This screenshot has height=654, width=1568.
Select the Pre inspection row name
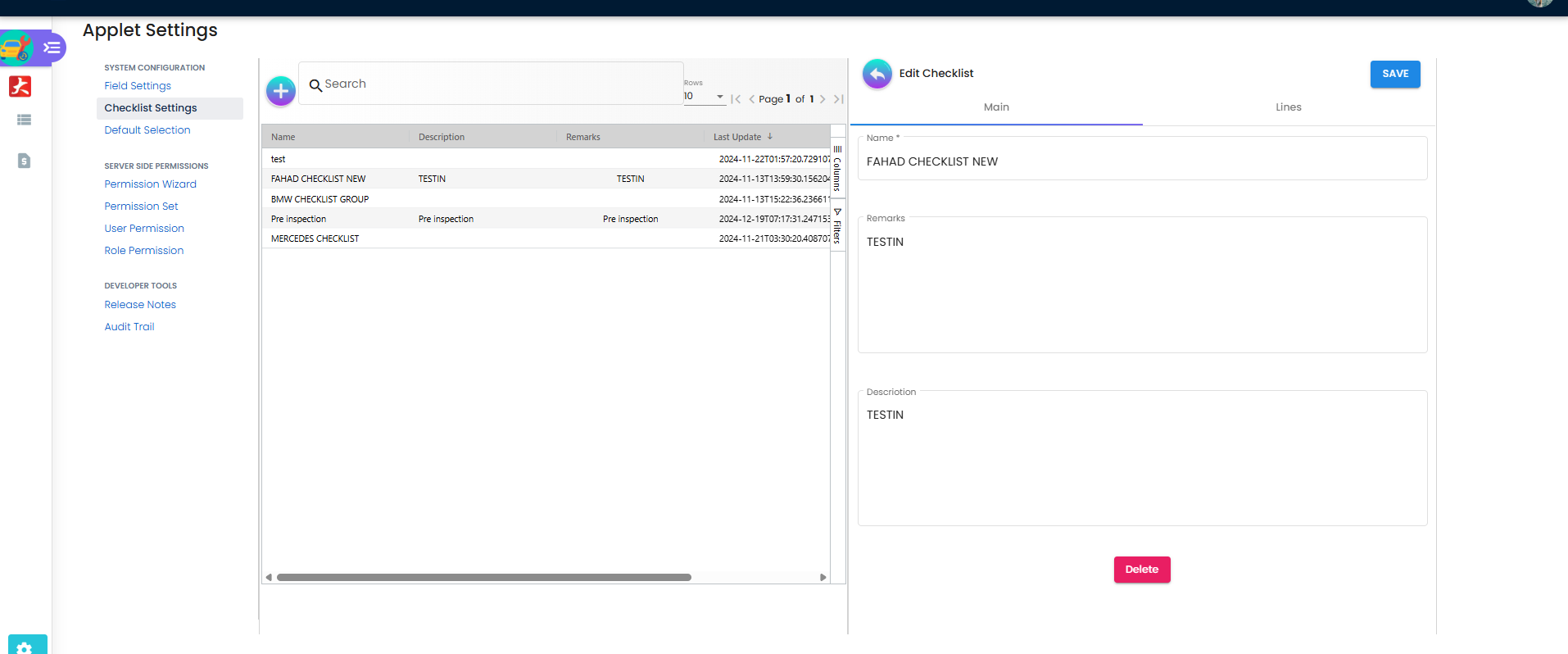[x=299, y=219]
